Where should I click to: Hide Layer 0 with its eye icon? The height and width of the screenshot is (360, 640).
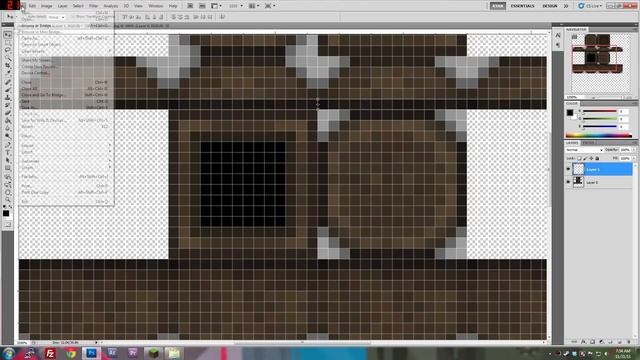pyautogui.click(x=568, y=182)
